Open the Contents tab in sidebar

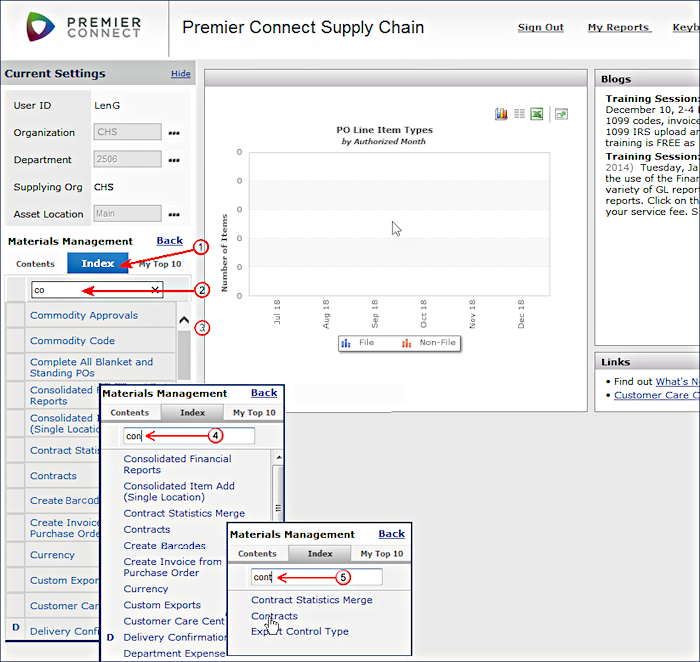[x=36, y=264]
